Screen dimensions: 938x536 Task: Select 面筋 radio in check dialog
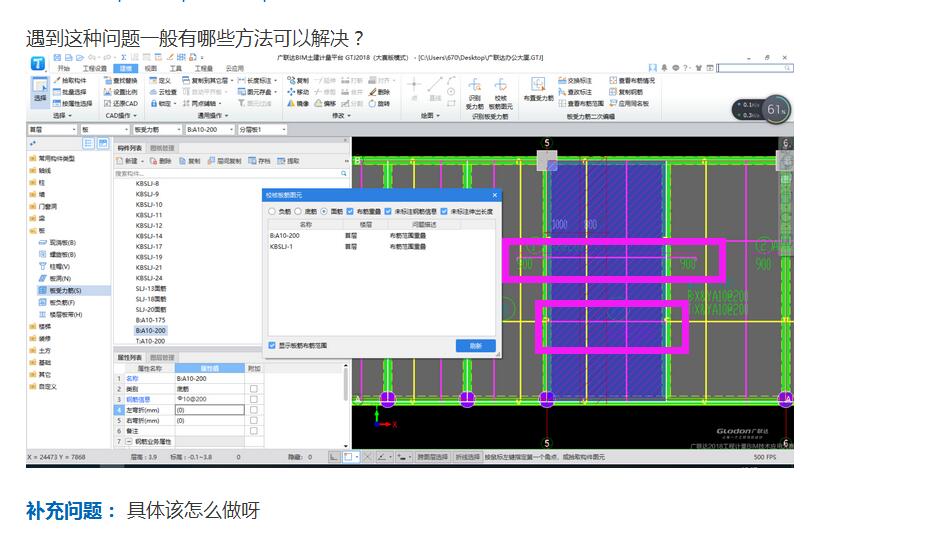(324, 211)
